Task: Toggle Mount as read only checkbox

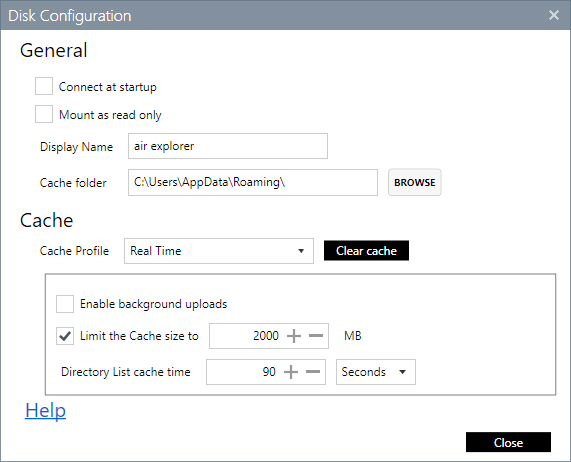Action: click(44, 114)
